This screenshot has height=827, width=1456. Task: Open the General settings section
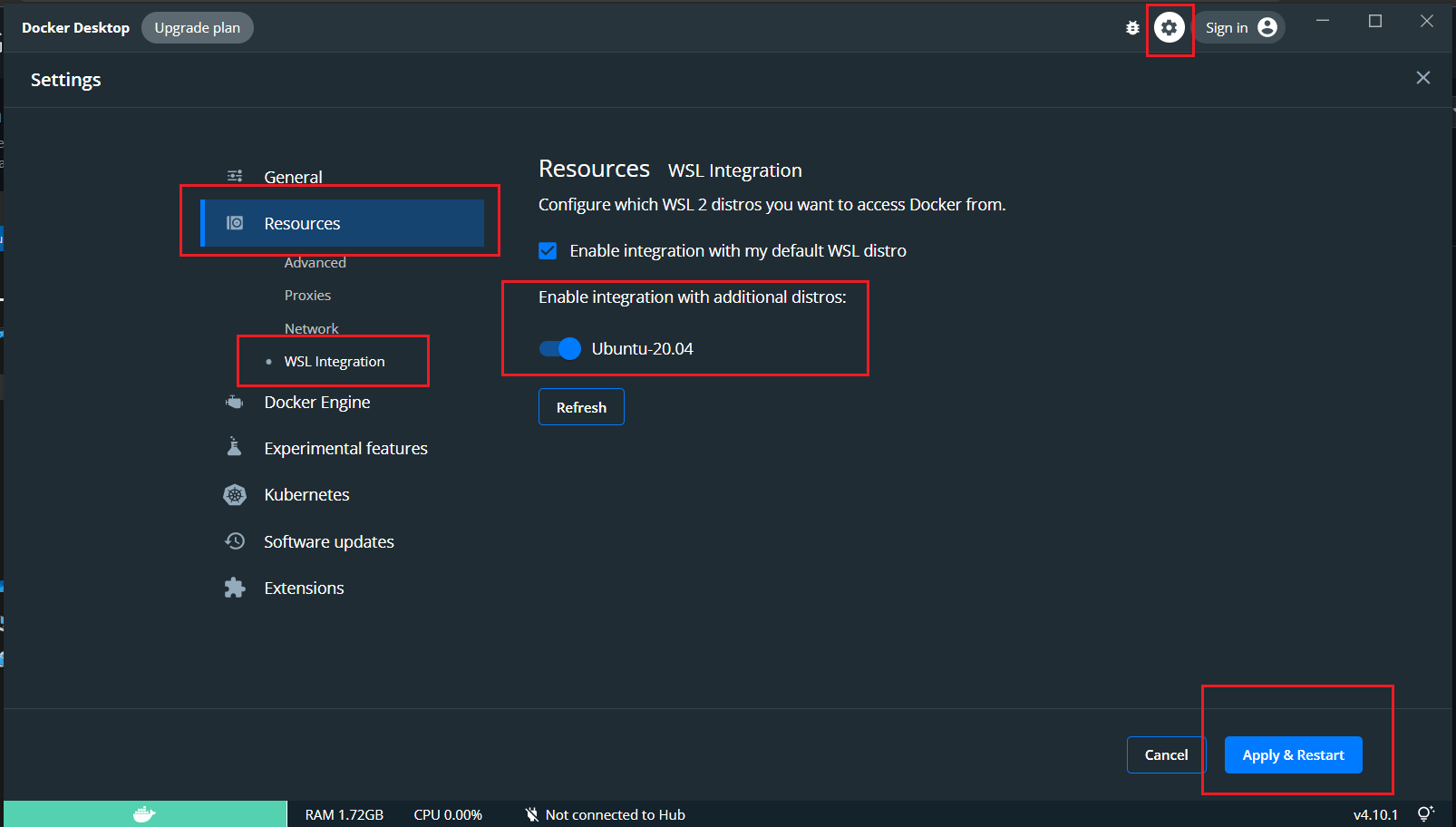click(293, 177)
